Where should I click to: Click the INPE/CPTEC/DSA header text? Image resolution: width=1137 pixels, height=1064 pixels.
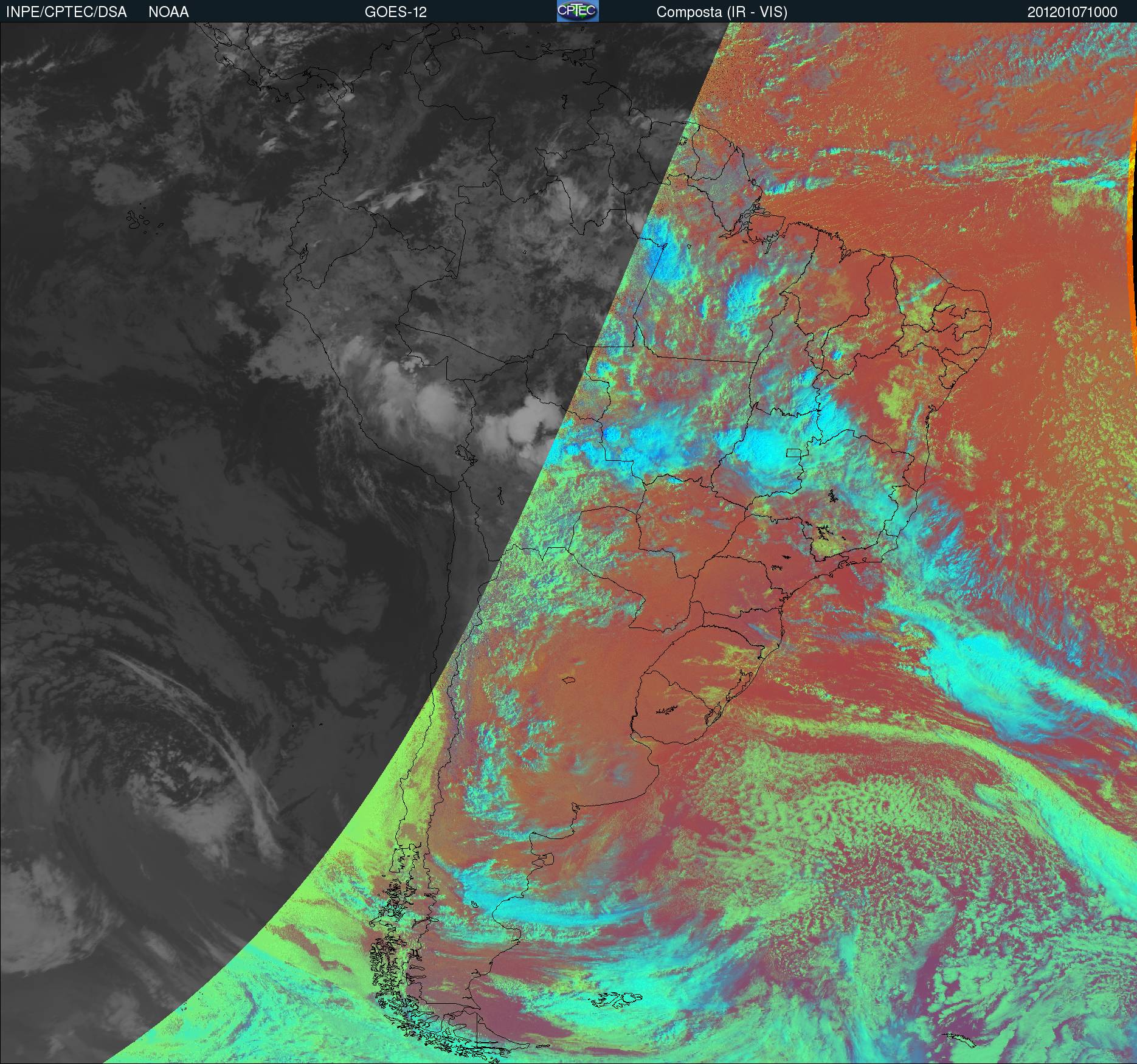coord(66,12)
